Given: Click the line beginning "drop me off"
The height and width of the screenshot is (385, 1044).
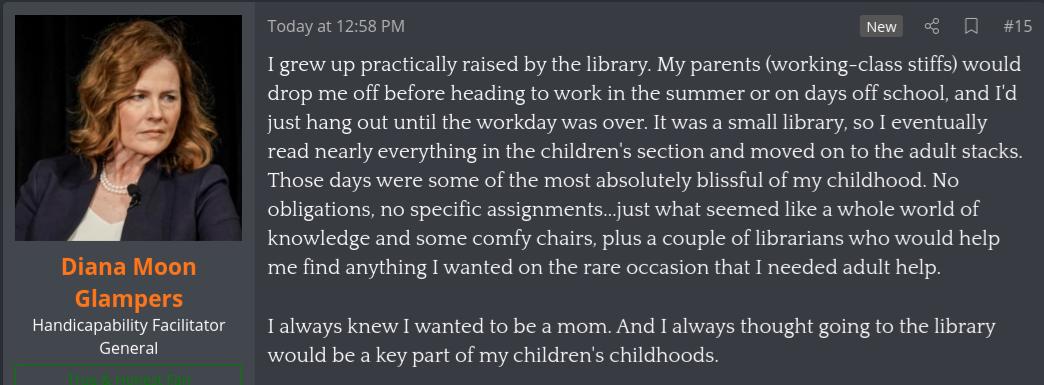Looking at the screenshot, I should click(x=643, y=94).
